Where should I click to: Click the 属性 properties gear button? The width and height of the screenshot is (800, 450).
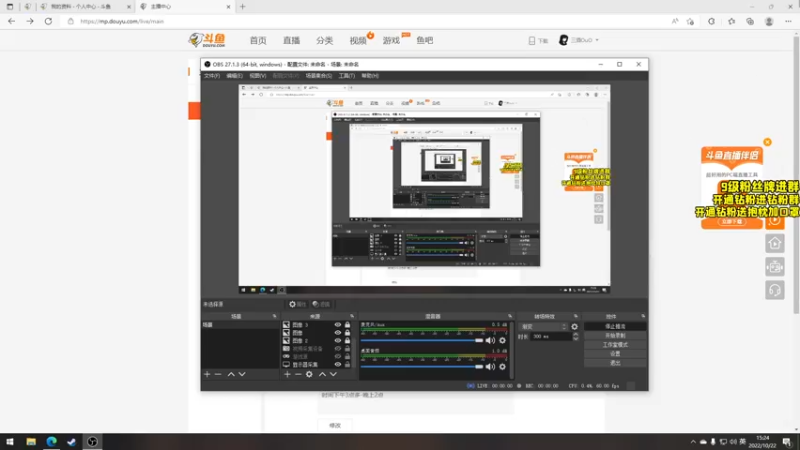tap(297, 304)
